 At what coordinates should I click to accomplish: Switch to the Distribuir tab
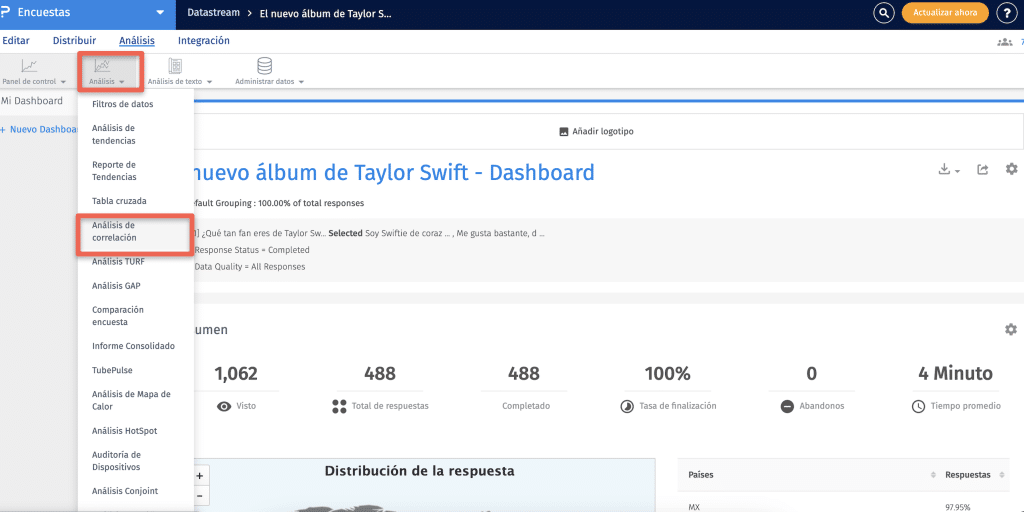pyautogui.click(x=74, y=41)
